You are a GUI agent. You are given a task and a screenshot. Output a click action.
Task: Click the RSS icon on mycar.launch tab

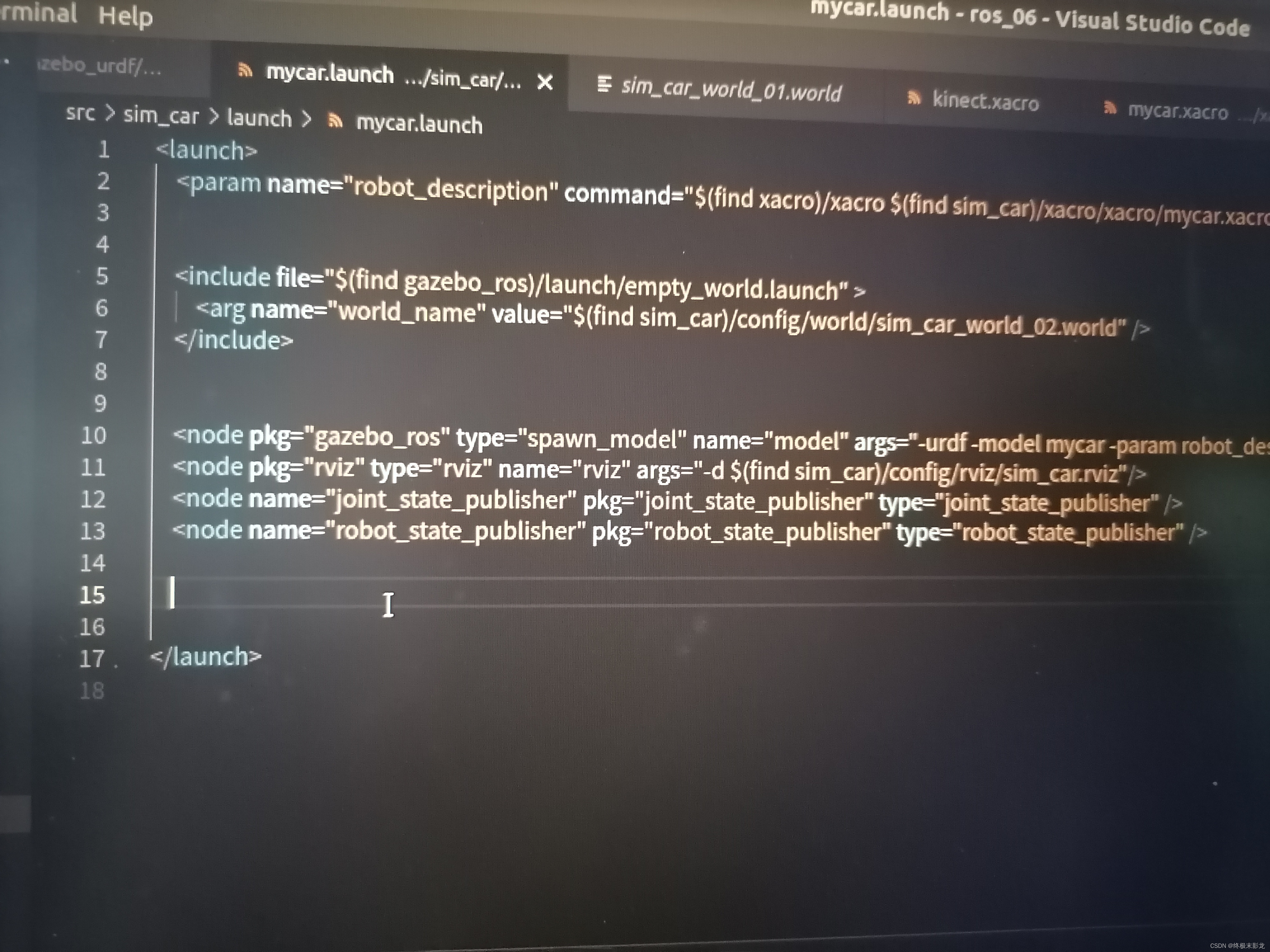click(x=244, y=70)
